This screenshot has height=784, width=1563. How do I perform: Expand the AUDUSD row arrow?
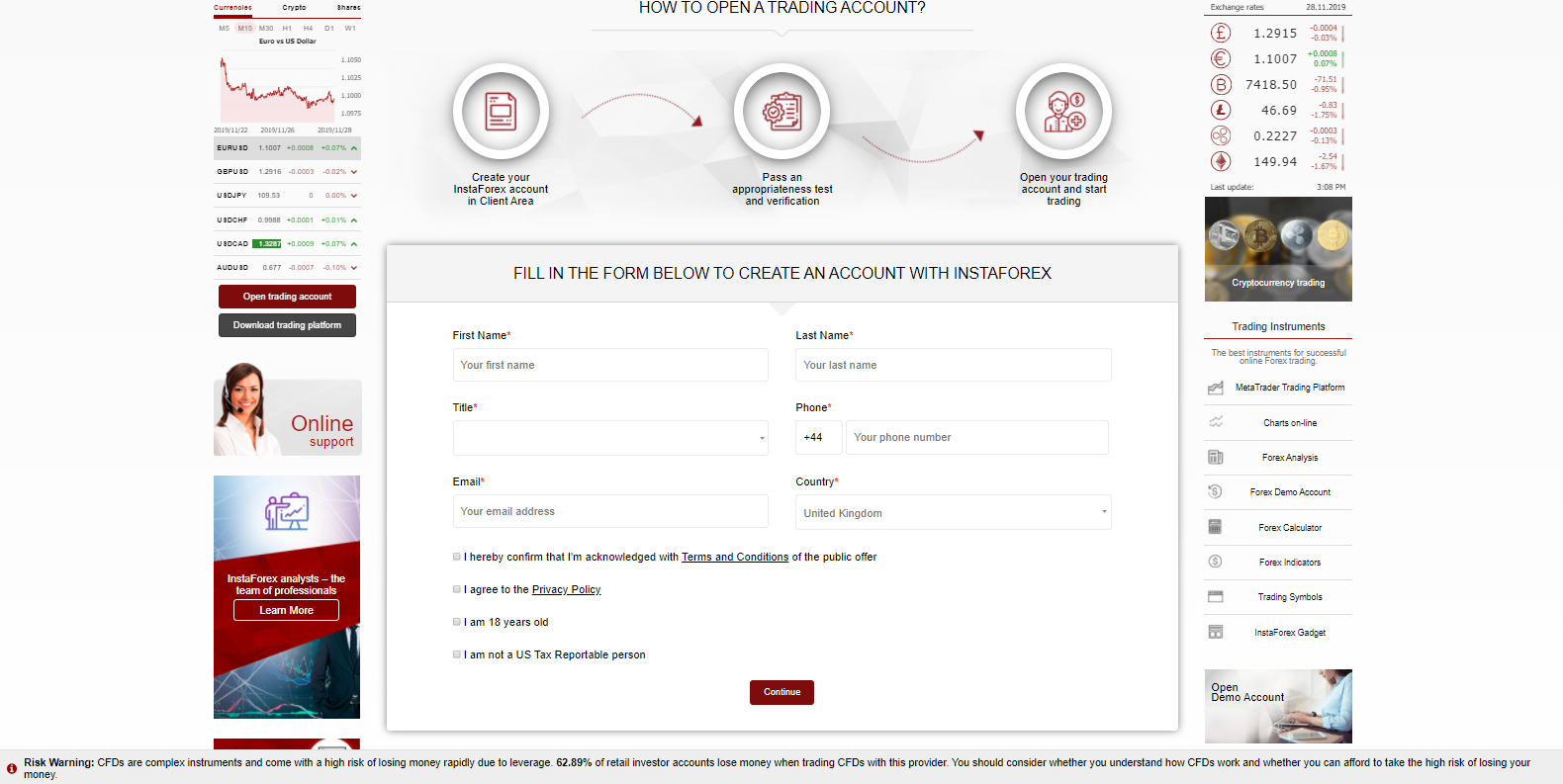[x=354, y=267]
